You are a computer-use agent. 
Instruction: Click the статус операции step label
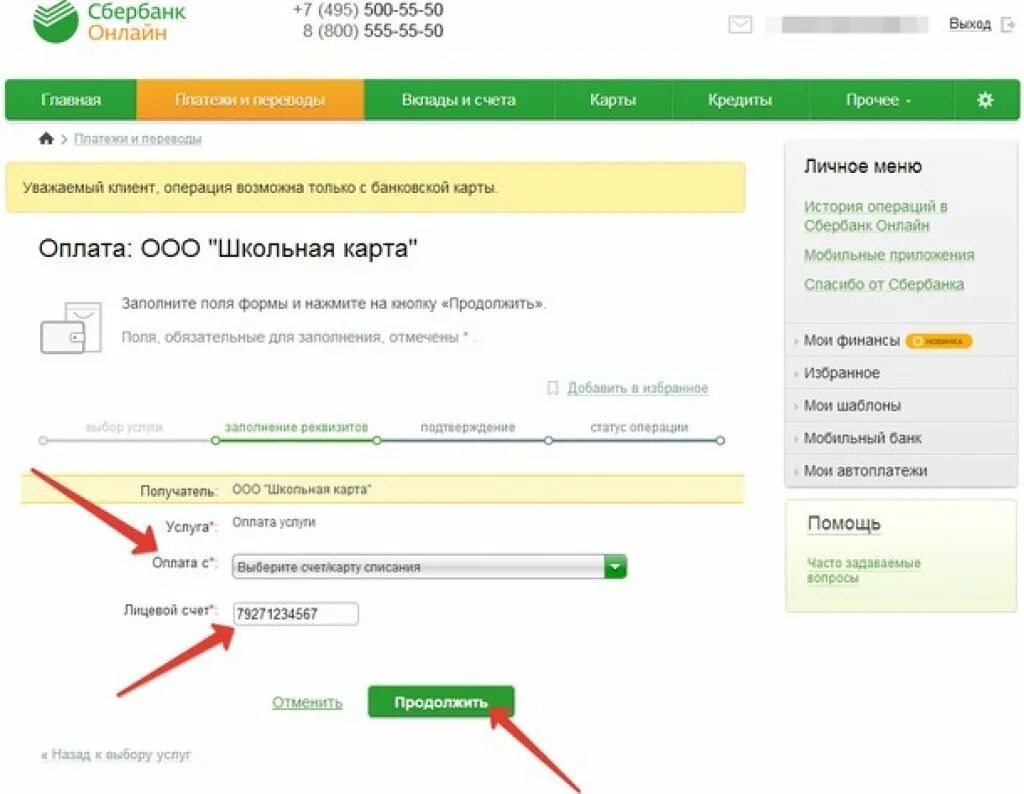click(x=639, y=427)
